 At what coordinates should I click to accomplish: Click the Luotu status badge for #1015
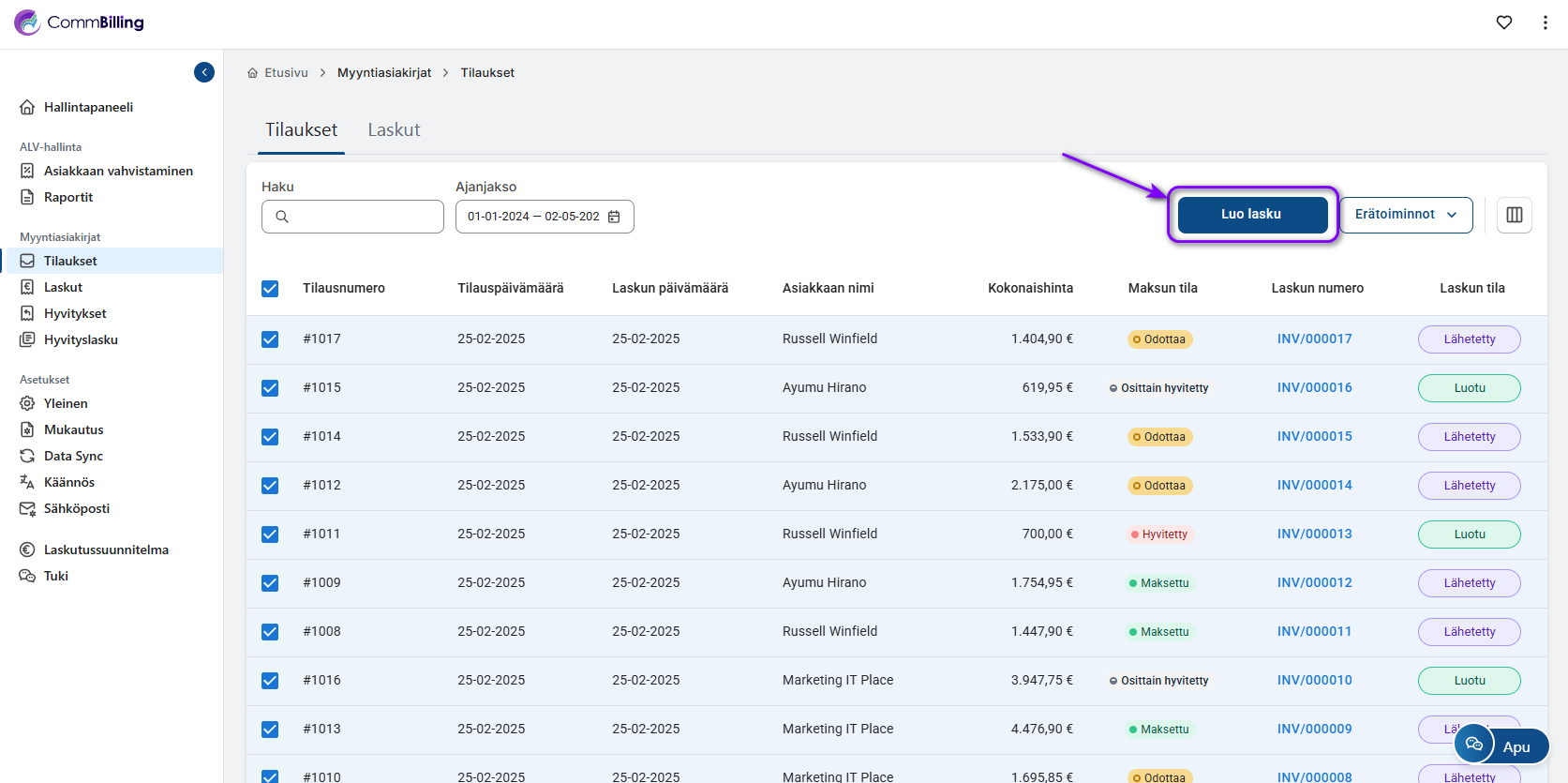point(1469,388)
